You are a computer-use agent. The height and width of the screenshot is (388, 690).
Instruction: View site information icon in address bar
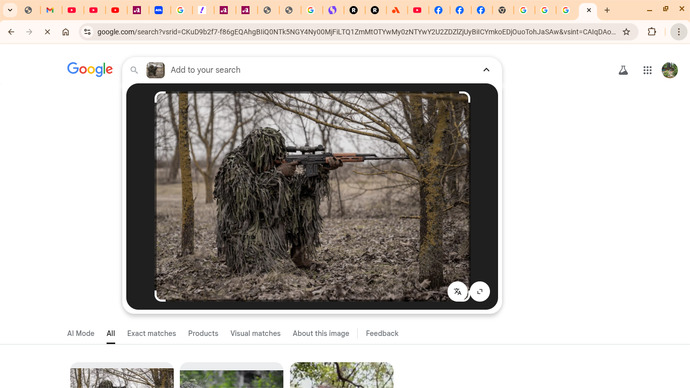(87, 32)
